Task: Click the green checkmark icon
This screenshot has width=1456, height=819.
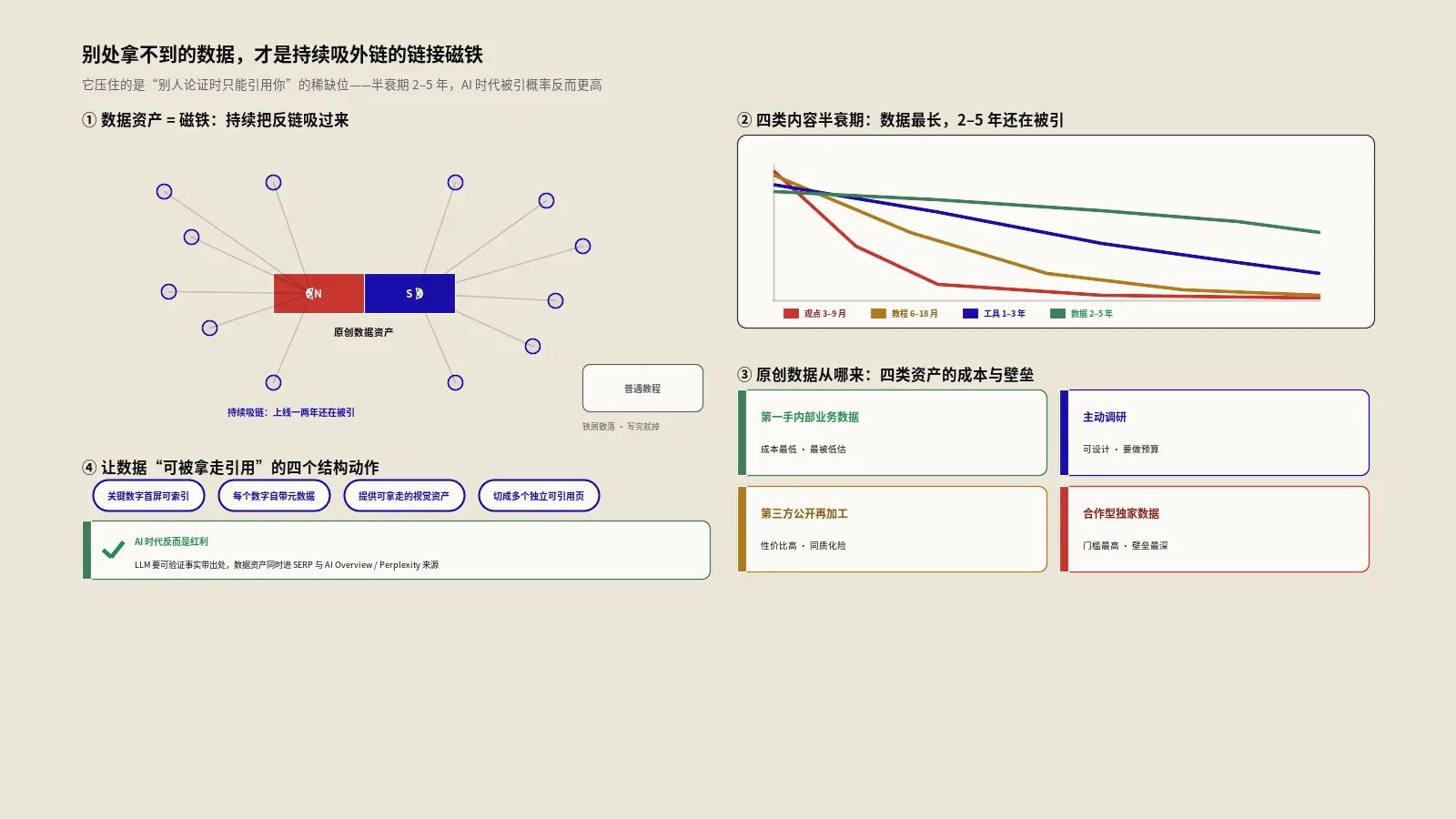Action: pyautogui.click(x=114, y=550)
